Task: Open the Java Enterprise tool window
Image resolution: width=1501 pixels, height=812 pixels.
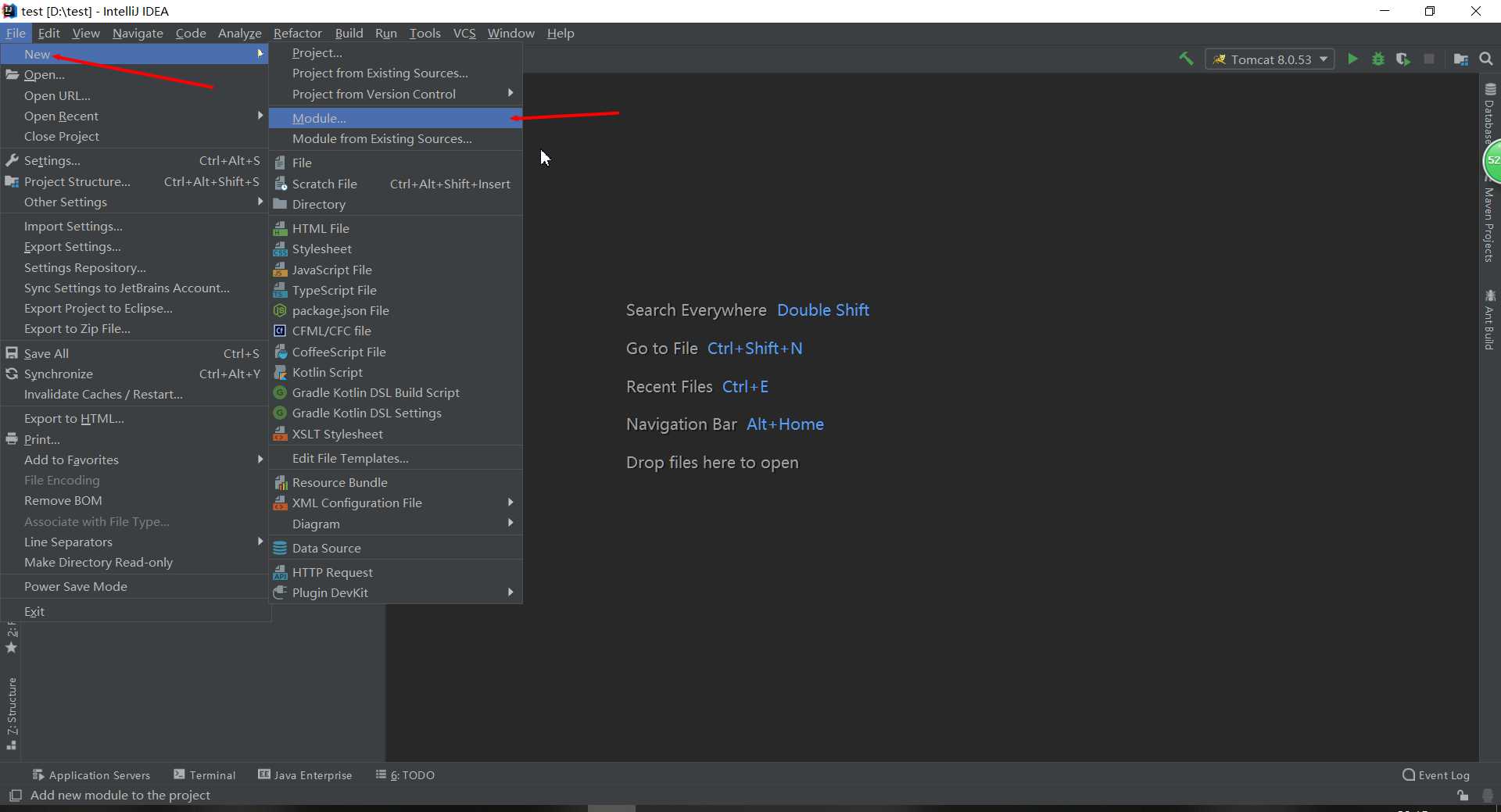Action: [x=306, y=774]
